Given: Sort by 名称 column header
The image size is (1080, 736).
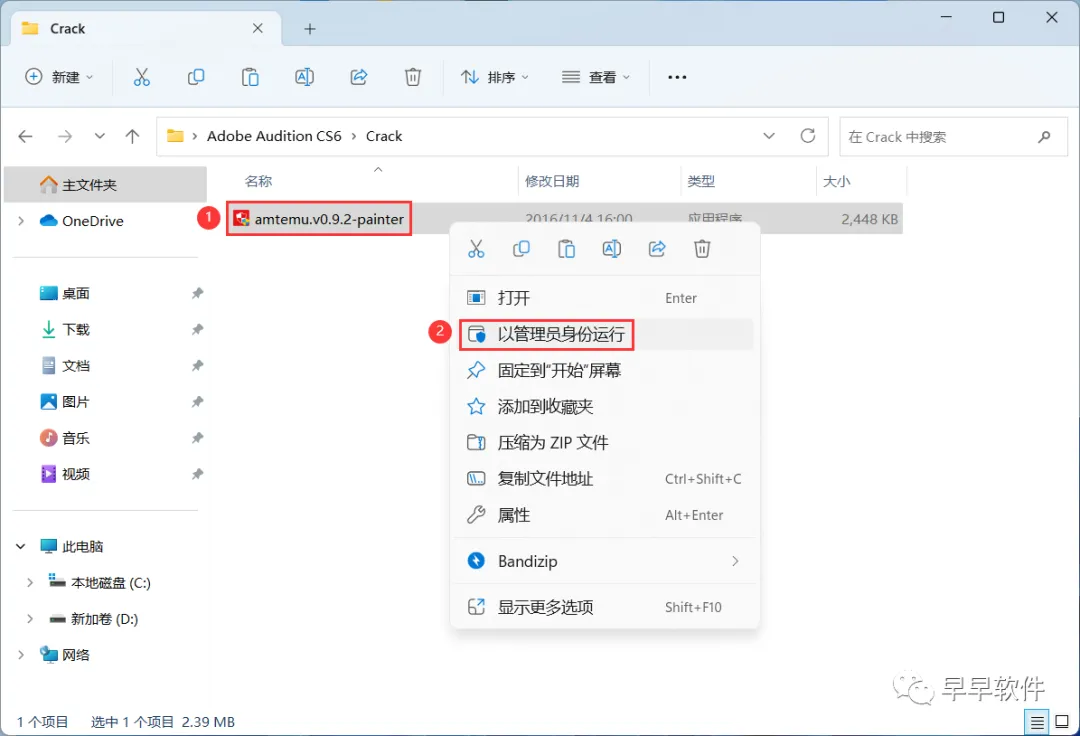Looking at the screenshot, I should pyautogui.click(x=258, y=181).
